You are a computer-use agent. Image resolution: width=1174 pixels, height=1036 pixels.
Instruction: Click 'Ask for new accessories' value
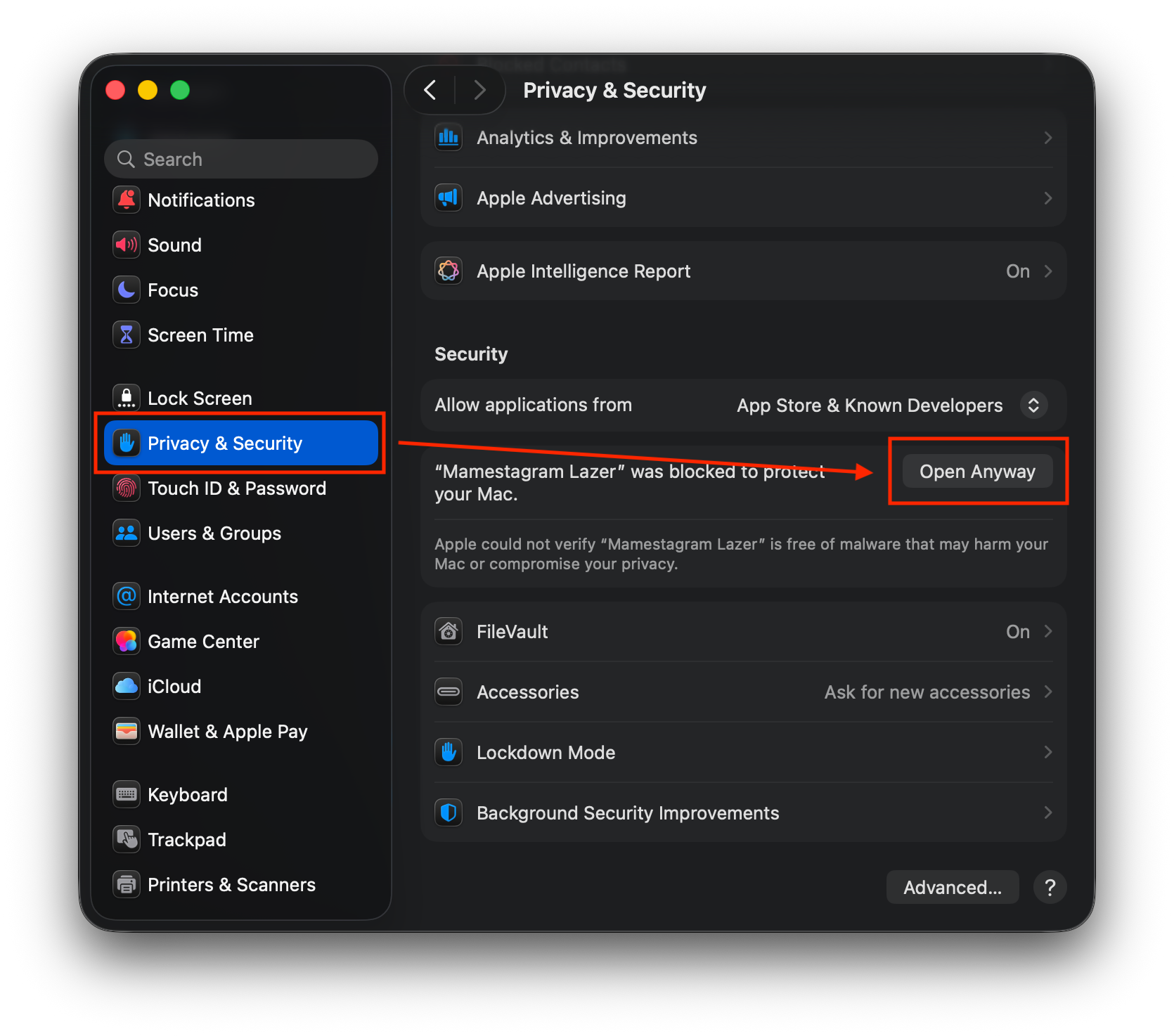point(927,692)
